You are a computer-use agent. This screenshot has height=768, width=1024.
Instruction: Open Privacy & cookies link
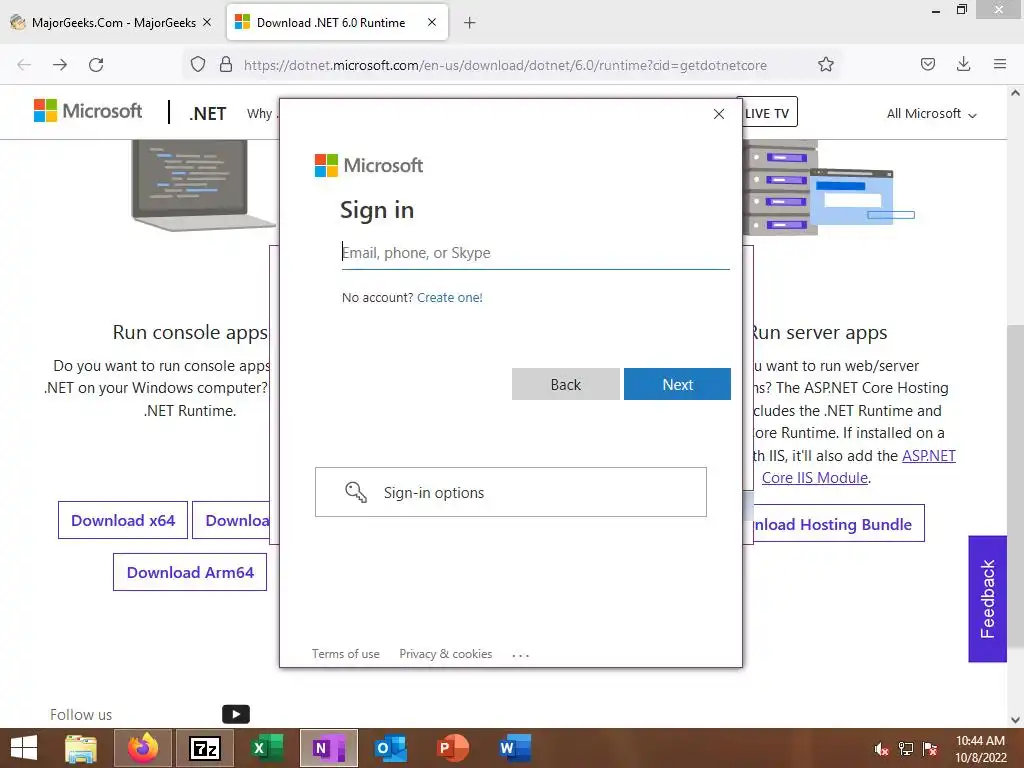(445, 654)
